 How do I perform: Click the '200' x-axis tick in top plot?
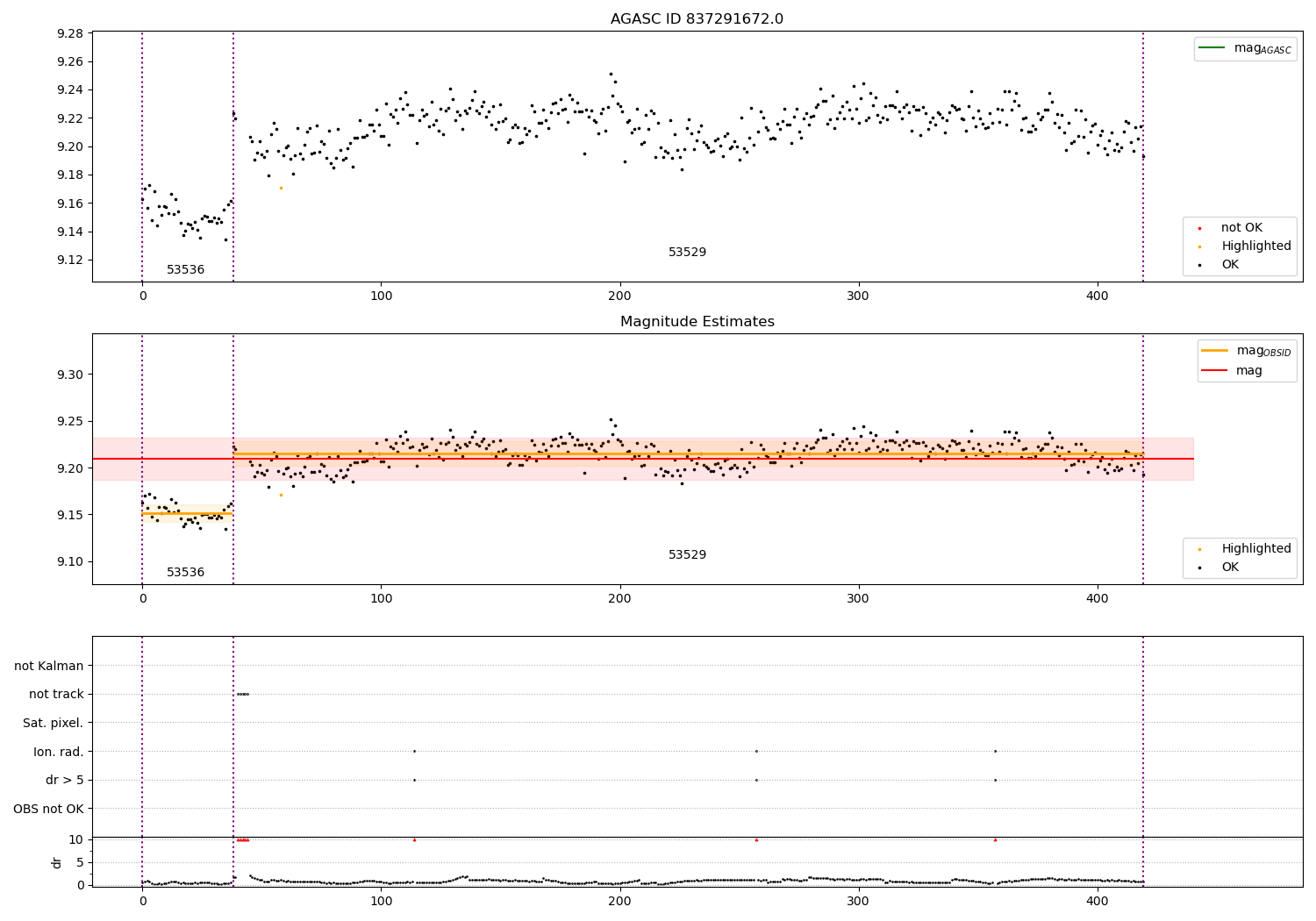coord(619,296)
